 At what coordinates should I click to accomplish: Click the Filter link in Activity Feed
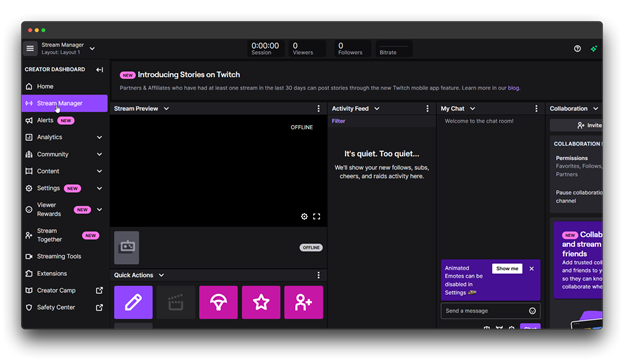[x=338, y=121]
